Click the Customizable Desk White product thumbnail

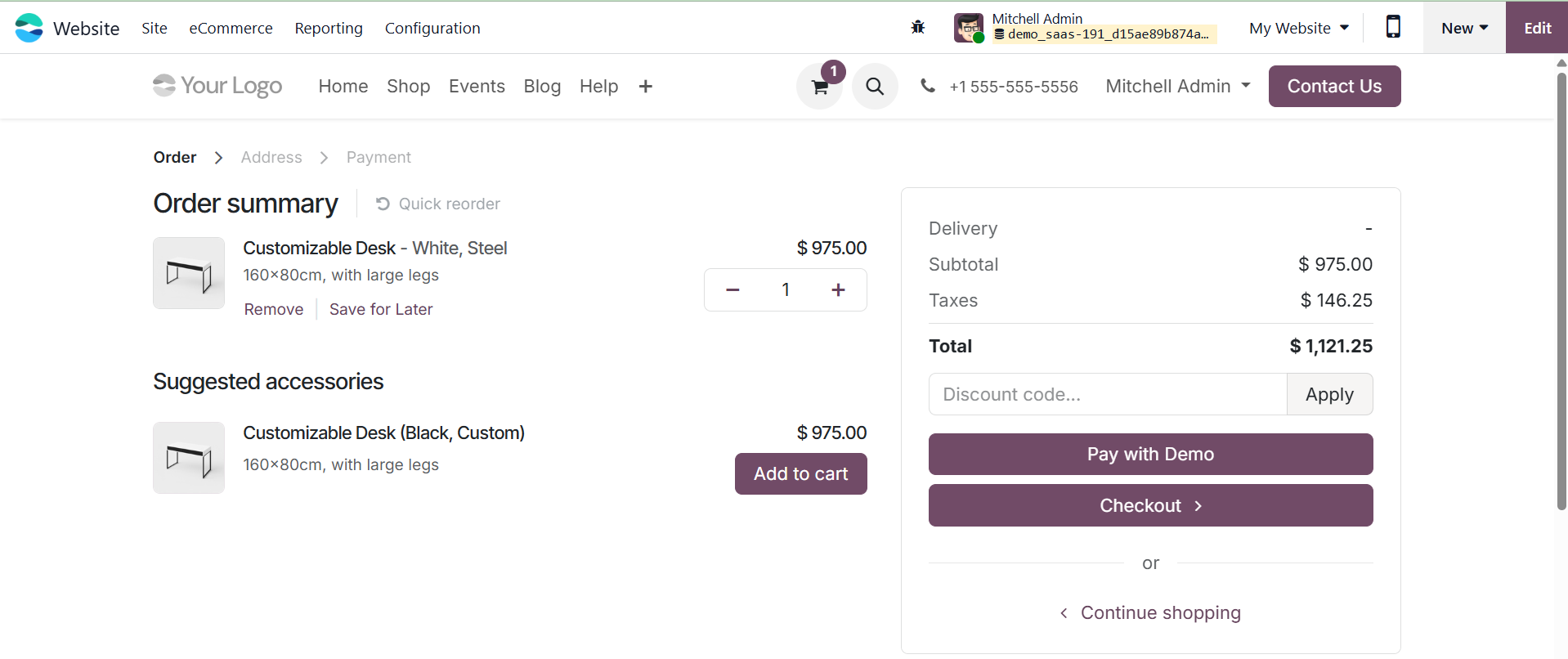click(x=189, y=273)
